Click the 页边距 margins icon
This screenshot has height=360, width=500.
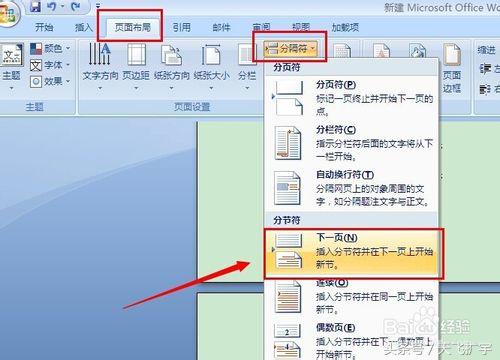coord(136,55)
